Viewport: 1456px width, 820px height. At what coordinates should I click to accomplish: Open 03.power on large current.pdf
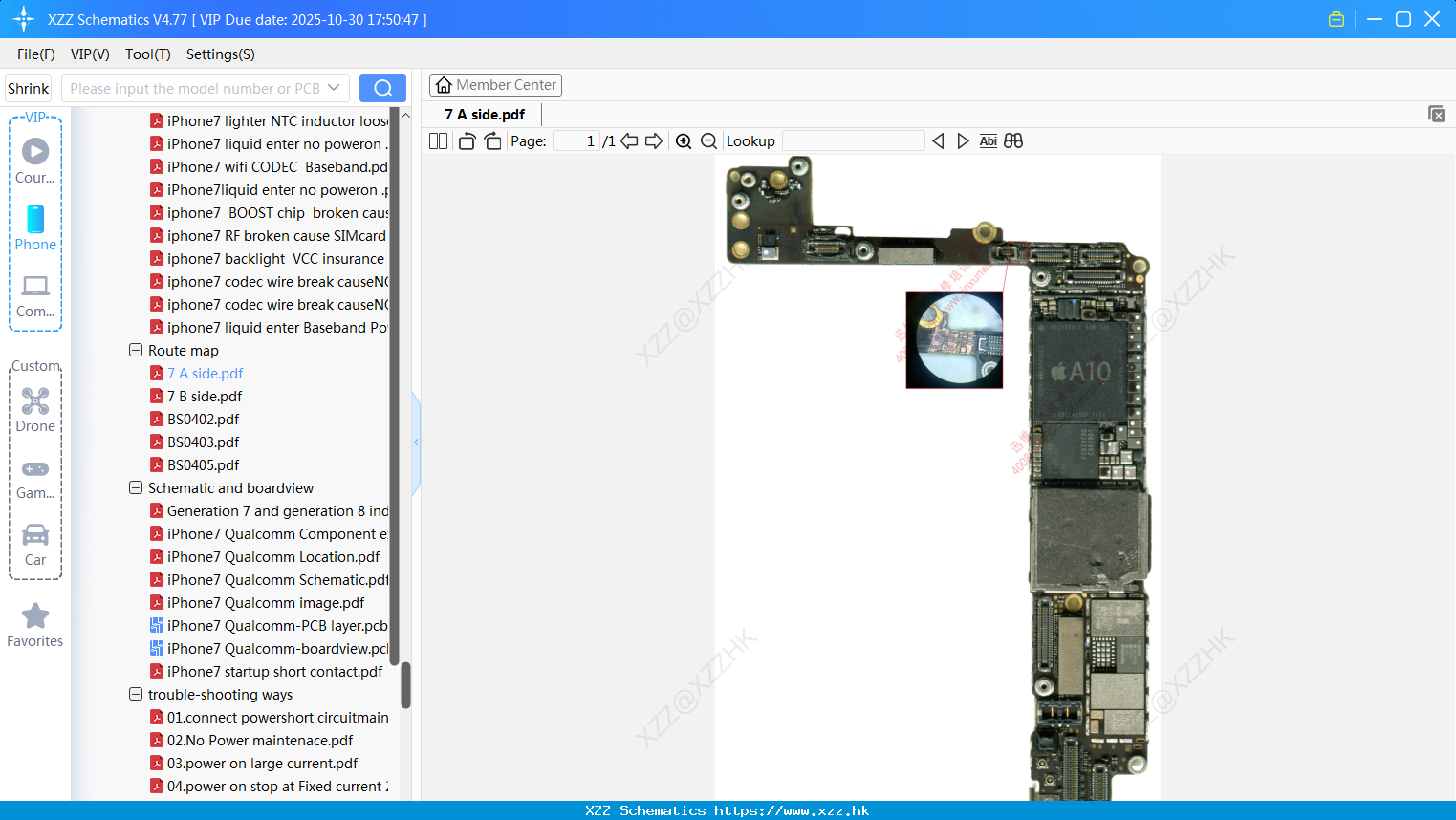[x=262, y=763]
